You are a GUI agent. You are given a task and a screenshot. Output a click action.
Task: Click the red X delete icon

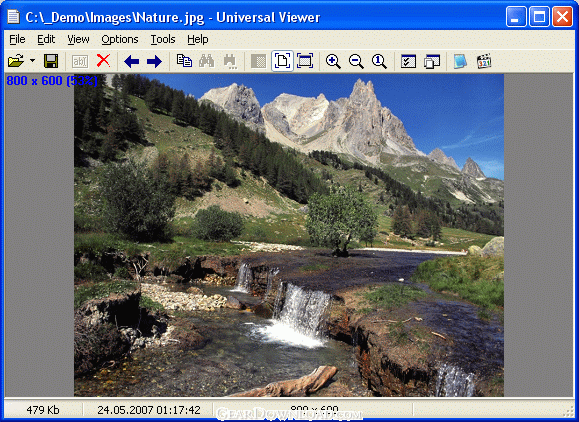pyautogui.click(x=103, y=61)
